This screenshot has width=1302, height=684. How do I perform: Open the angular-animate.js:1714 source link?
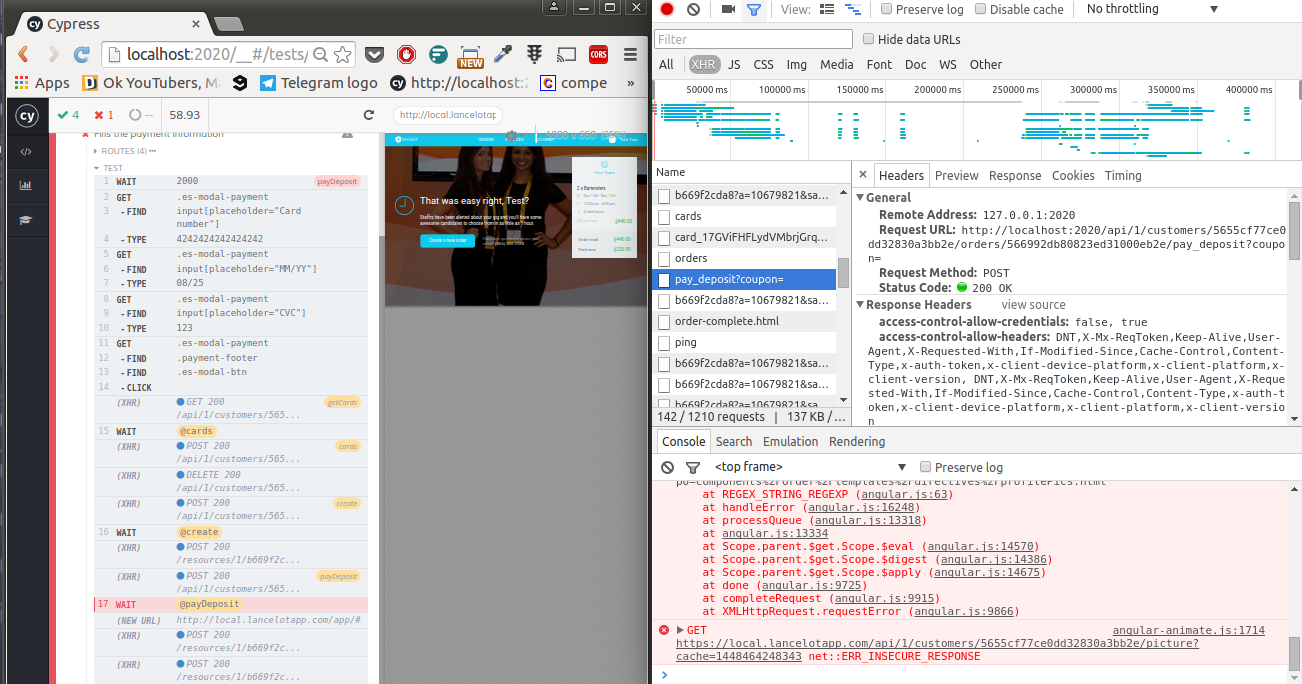1189,630
